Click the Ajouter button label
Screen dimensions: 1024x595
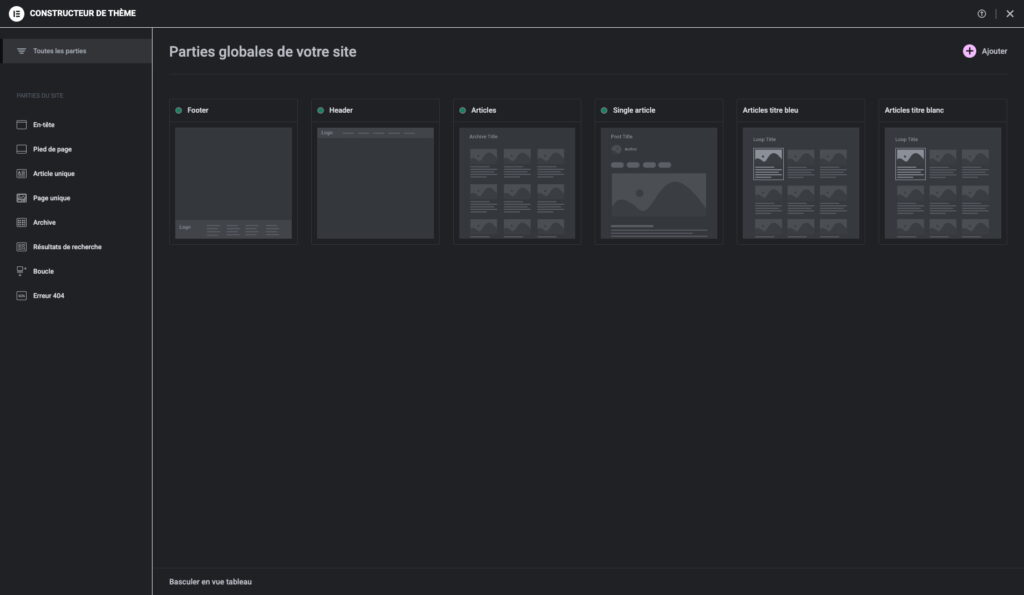pos(994,51)
